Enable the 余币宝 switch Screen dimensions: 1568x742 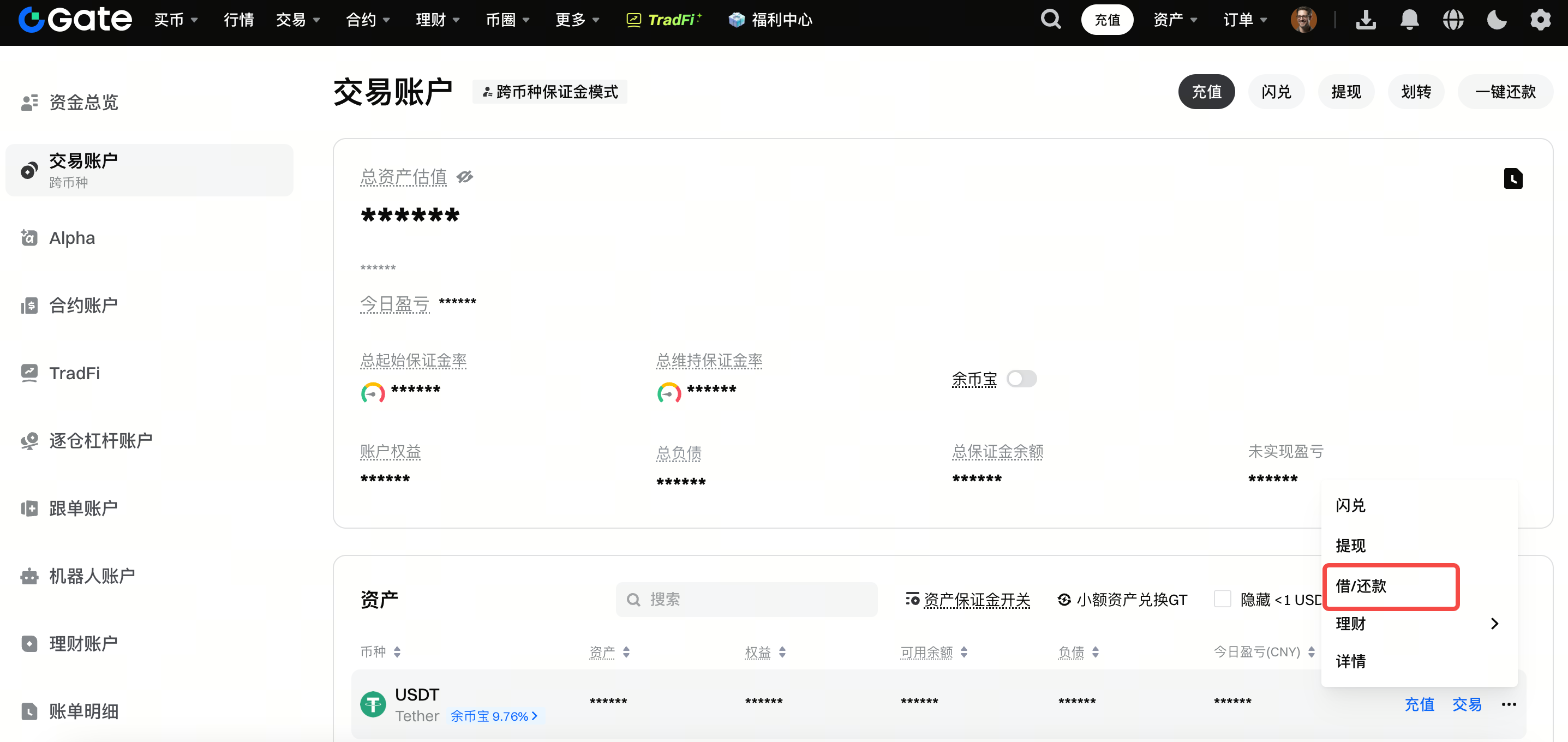1021,379
